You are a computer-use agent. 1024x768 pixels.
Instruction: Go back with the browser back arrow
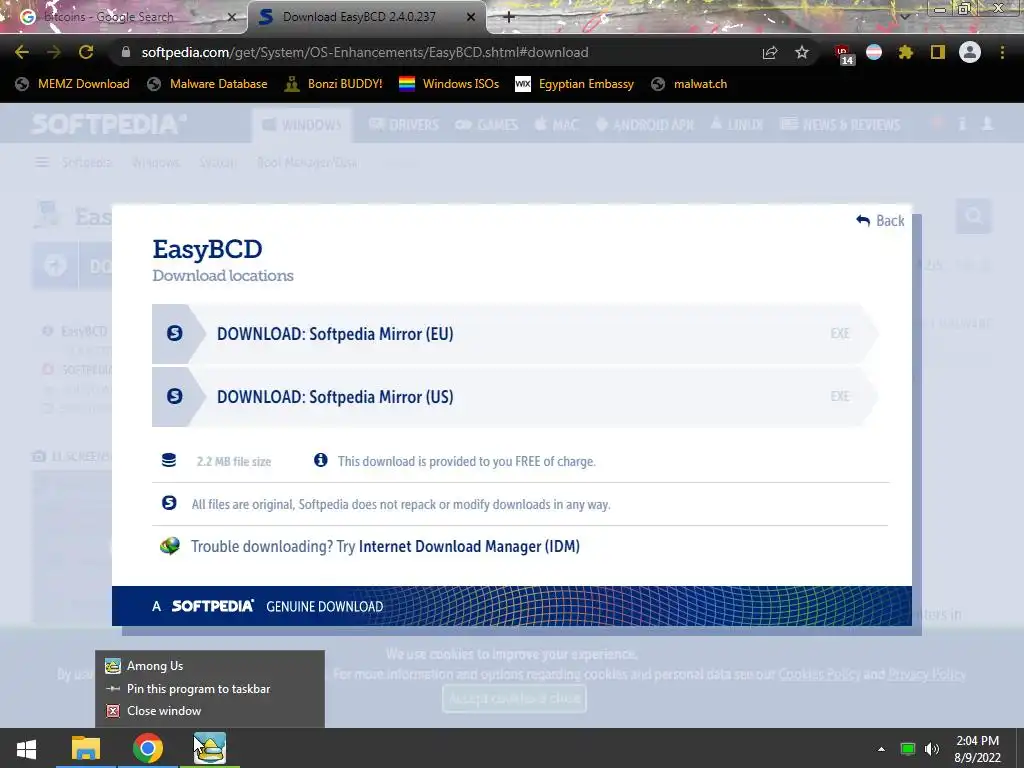[x=22, y=52]
